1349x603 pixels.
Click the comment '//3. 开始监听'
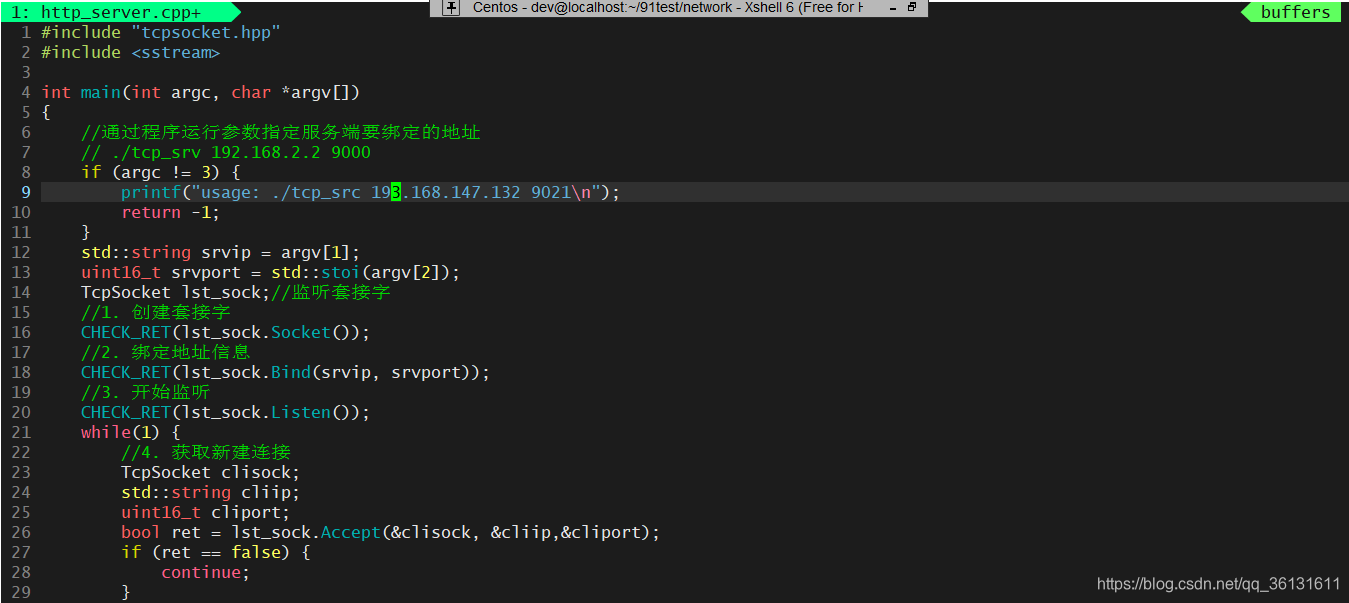[146, 392]
